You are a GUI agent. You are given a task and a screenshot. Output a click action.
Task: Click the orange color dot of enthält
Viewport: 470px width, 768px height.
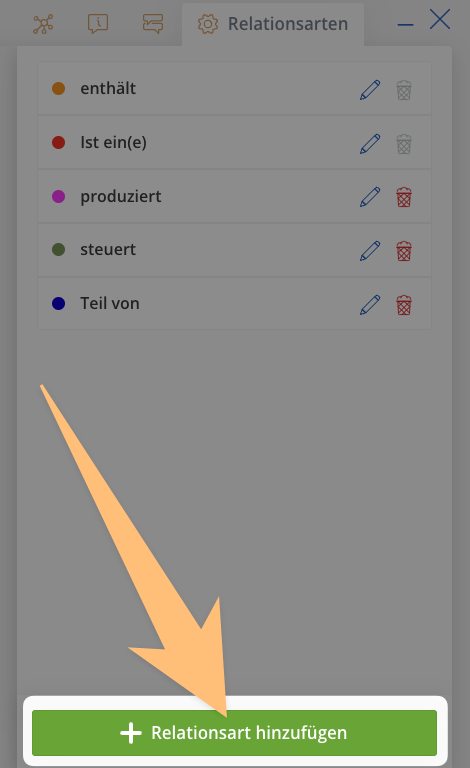[x=59, y=89]
